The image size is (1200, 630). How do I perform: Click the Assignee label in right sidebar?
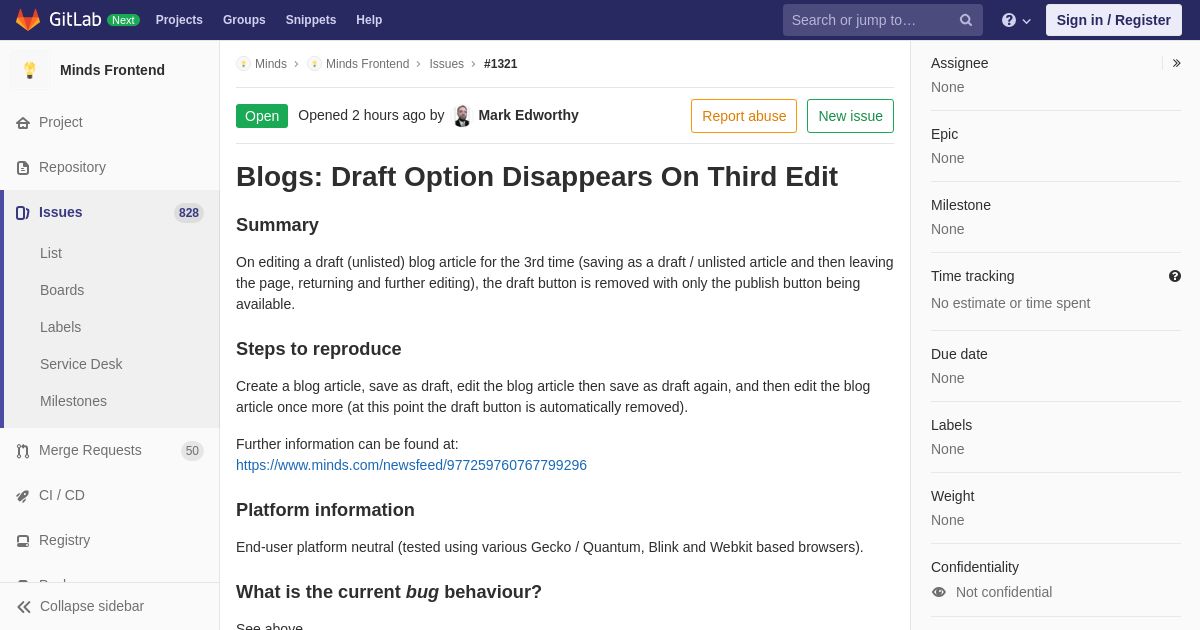959,63
